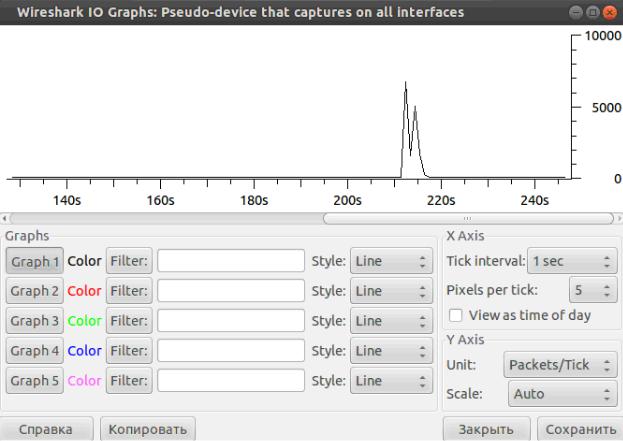Open the Pixels per tick dropdown

pyautogui.click(x=593, y=290)
